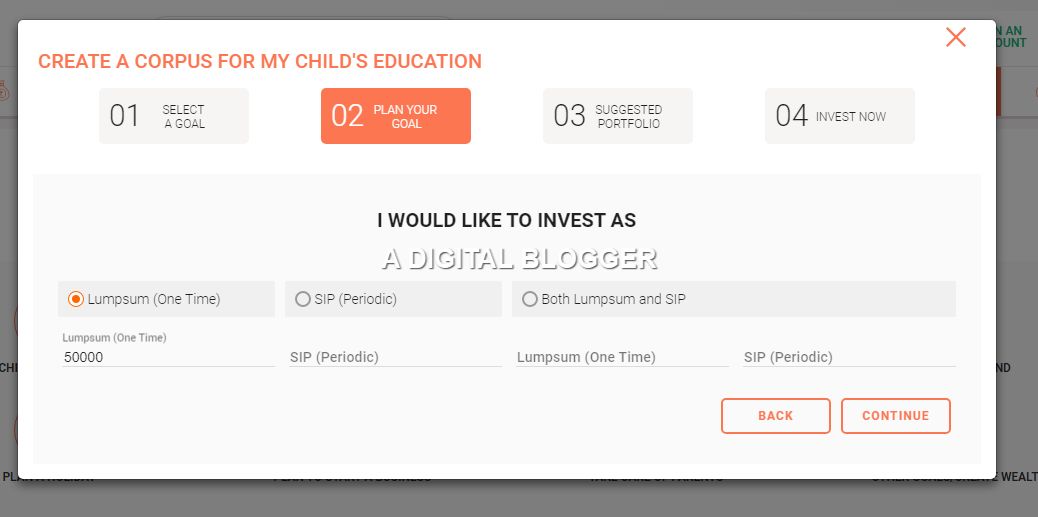Click the Lumpsum field containing 50000
Screen dimensions: 1038x517
point(167,357)
